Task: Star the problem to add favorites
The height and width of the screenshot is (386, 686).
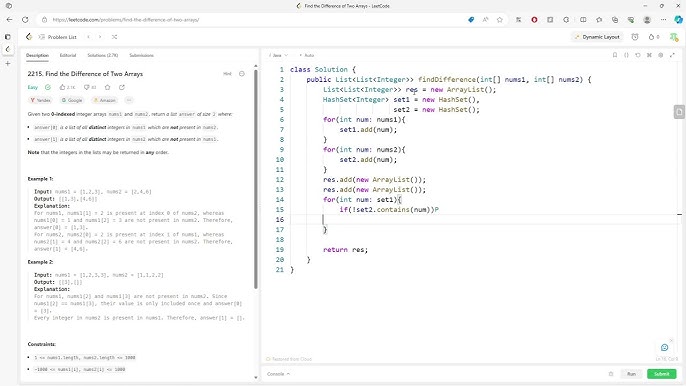Action: (108, 87)
